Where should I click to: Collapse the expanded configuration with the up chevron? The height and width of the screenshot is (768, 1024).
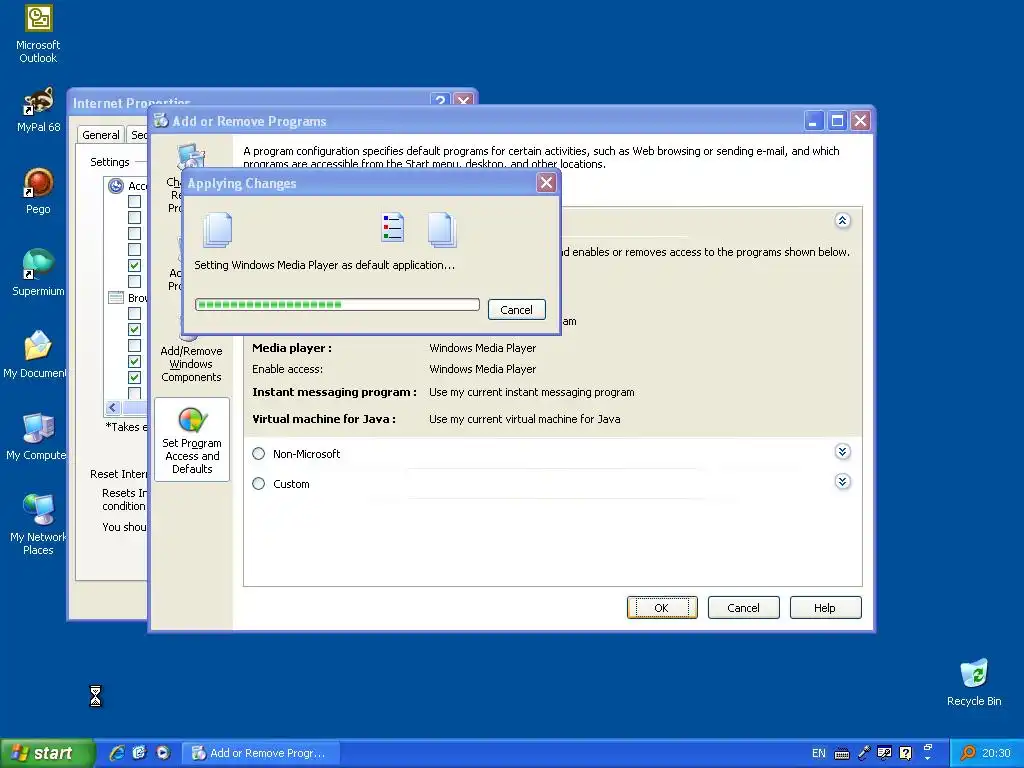coord(842,220)
